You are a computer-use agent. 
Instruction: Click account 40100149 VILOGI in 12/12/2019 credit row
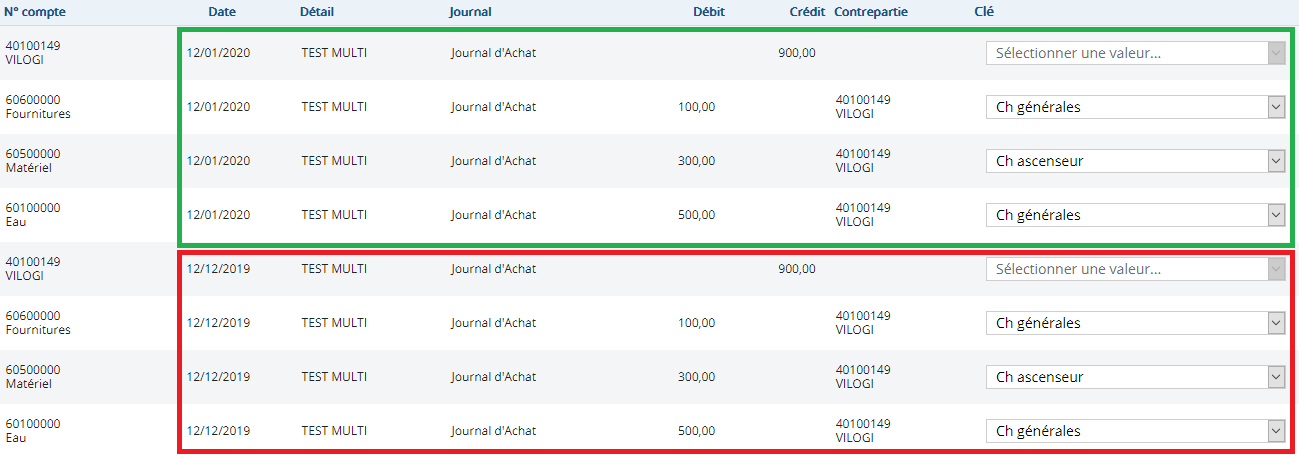click(33, 269)
